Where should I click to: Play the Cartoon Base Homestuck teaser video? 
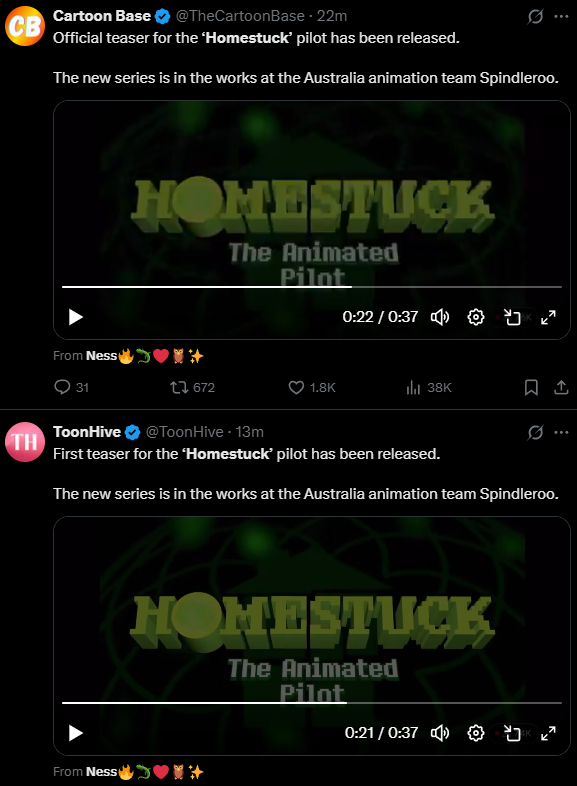76,317
